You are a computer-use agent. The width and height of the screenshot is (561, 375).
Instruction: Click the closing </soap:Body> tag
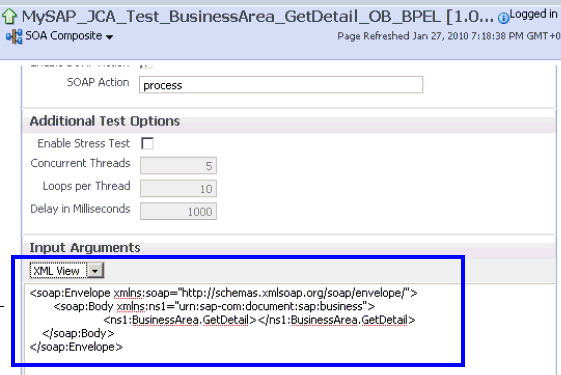point(78,333)
